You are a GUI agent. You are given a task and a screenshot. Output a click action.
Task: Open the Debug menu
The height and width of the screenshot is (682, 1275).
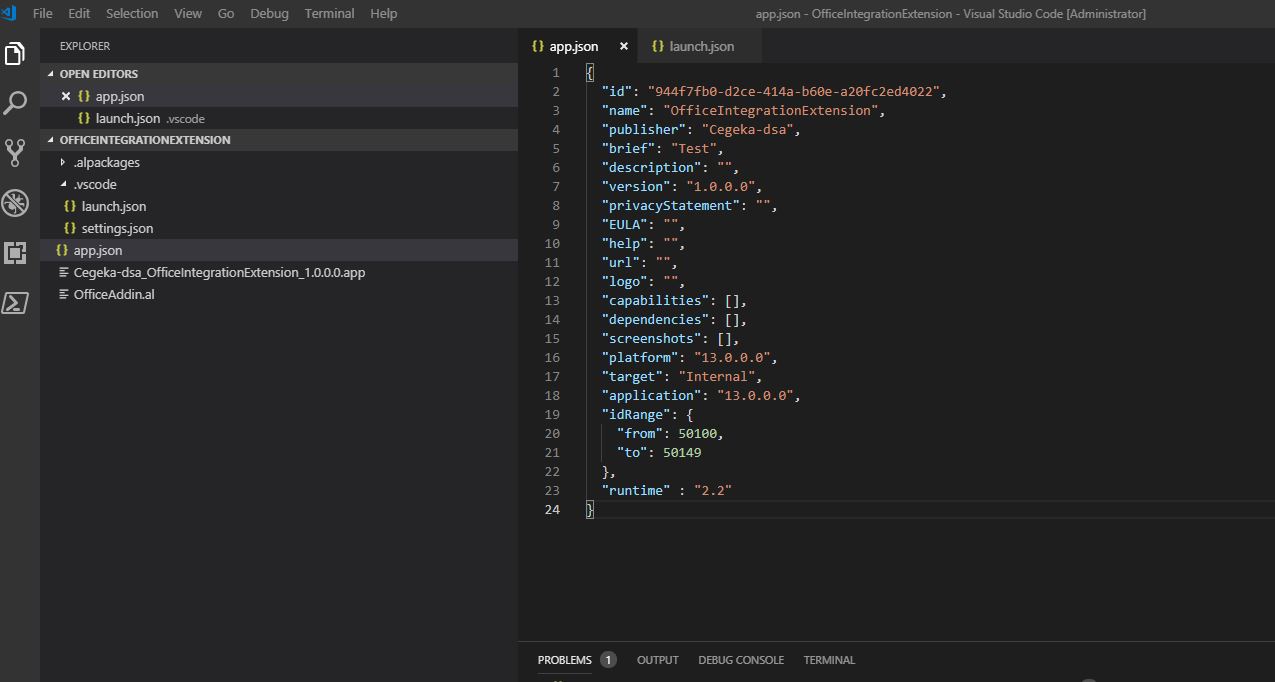pos(268,13)
